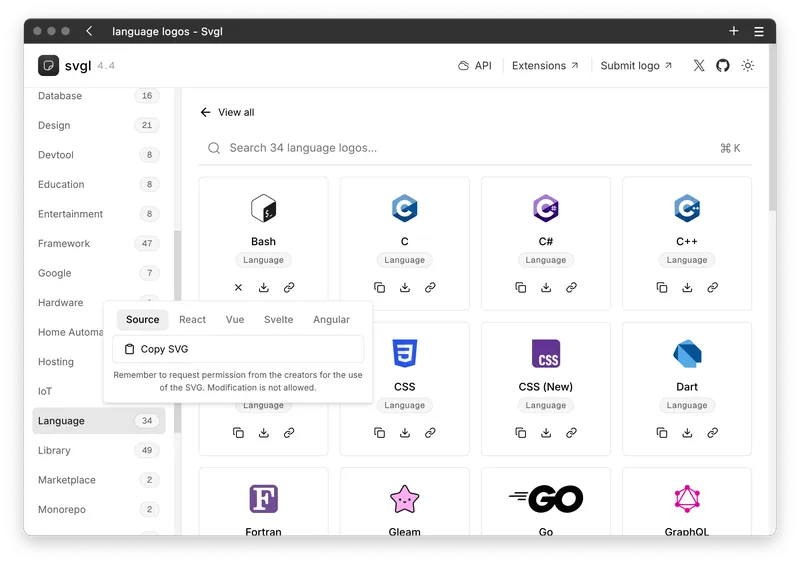The width and height of the screenshot is (800, 565).
Task: Select the Education category
Action: tap(98, 184)
